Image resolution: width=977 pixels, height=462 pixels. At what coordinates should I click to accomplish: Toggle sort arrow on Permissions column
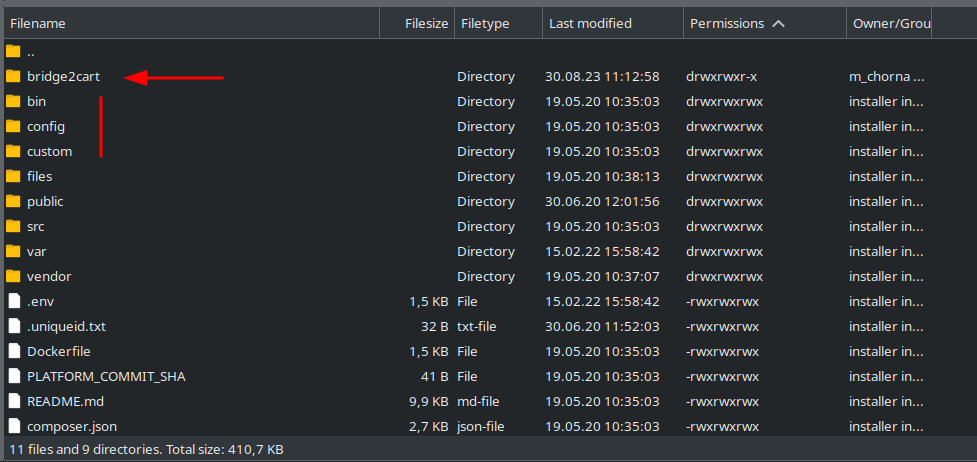(x=778, y=24)
